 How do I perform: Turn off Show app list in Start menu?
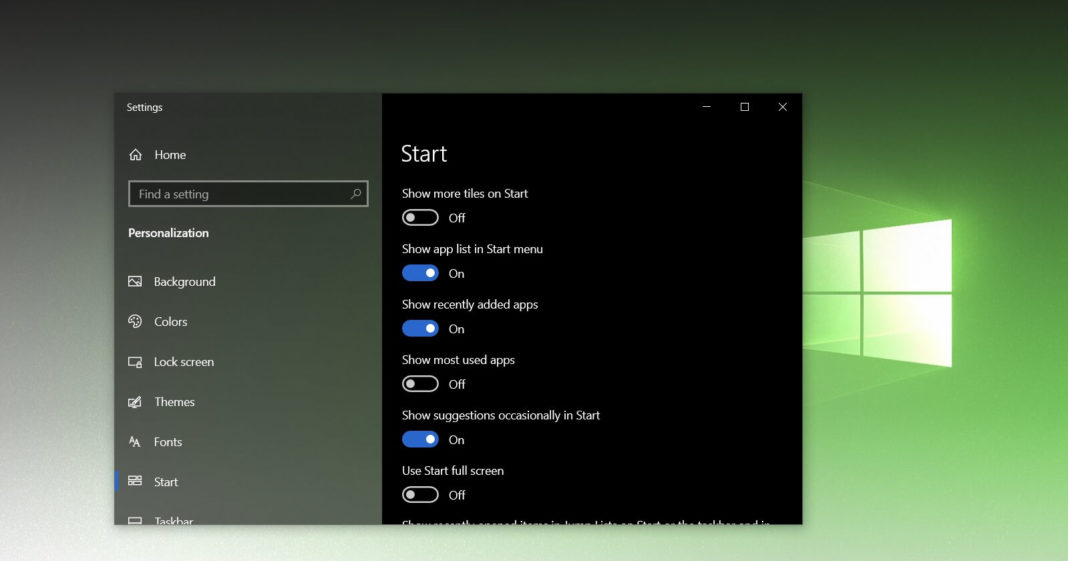(420, 273)
